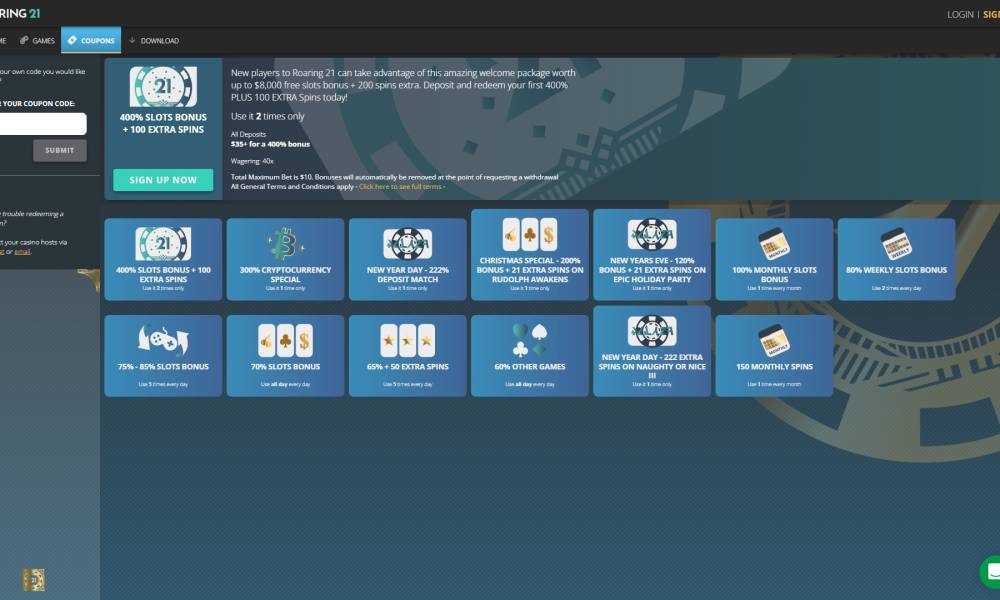Click the Sign Up Now button

tap(163, 180)
